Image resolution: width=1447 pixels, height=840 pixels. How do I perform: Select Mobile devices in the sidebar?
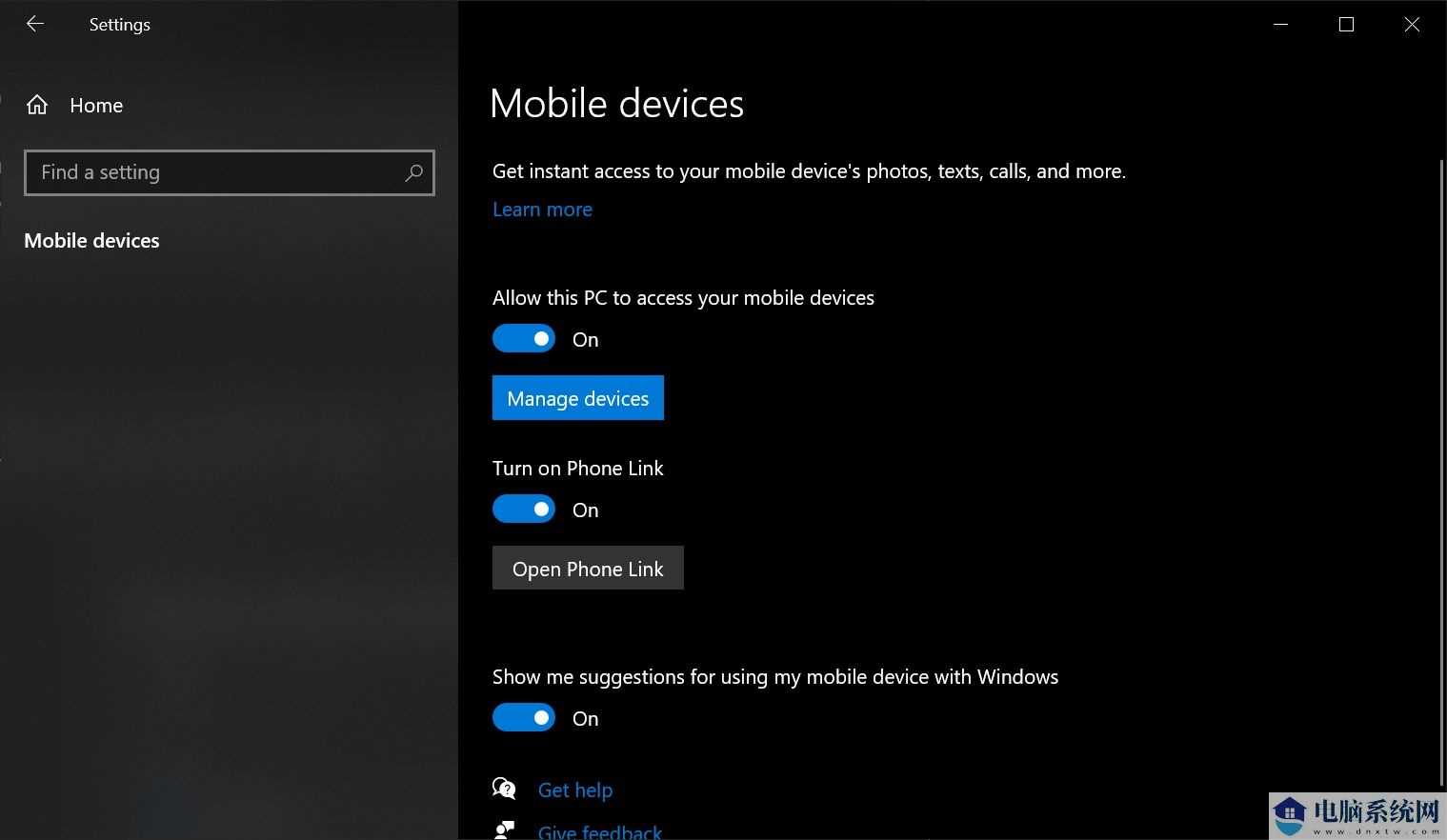[x=91, y=240]
